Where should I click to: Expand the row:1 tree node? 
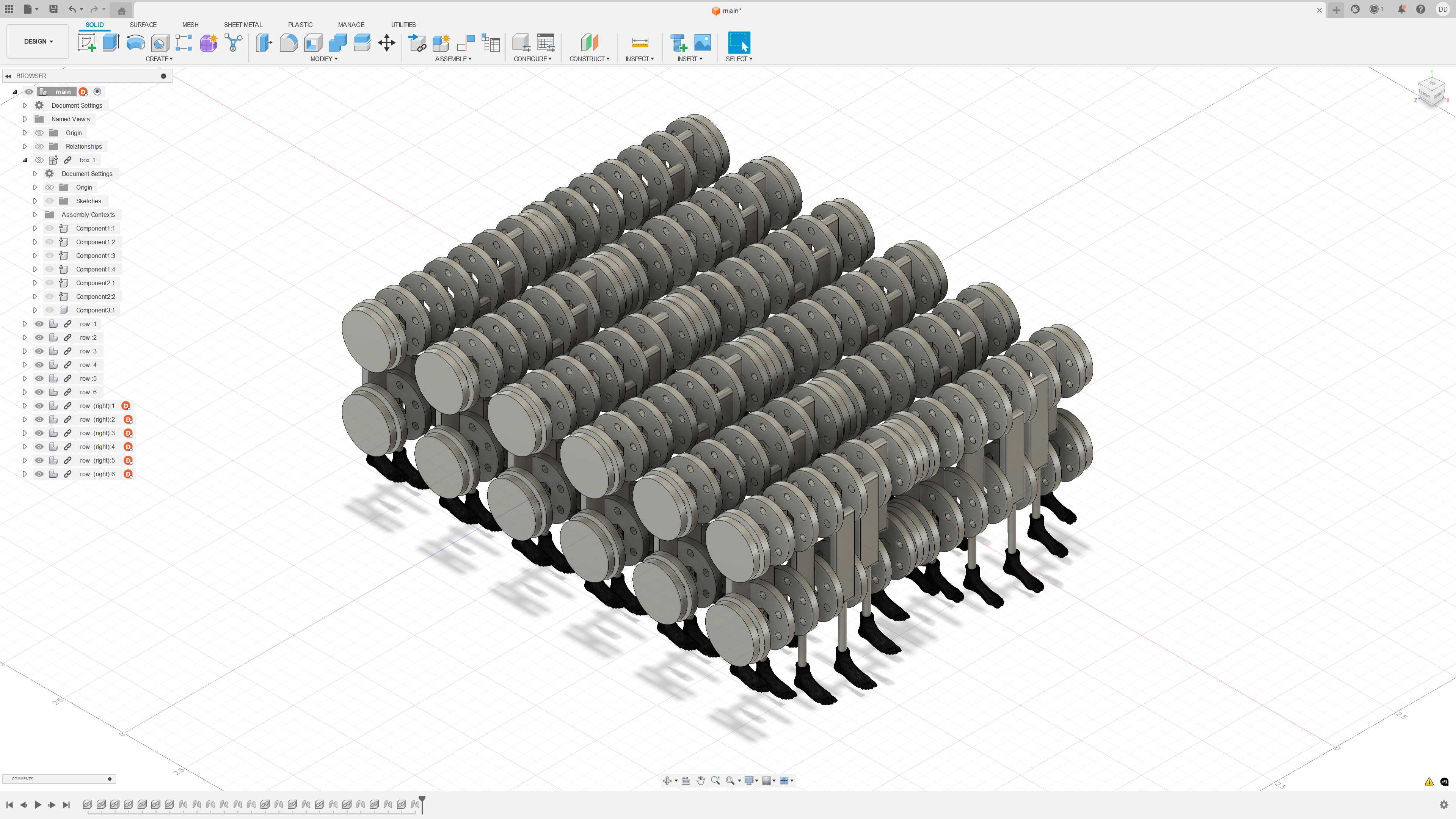pyautogui.click(x=25, y=324)
